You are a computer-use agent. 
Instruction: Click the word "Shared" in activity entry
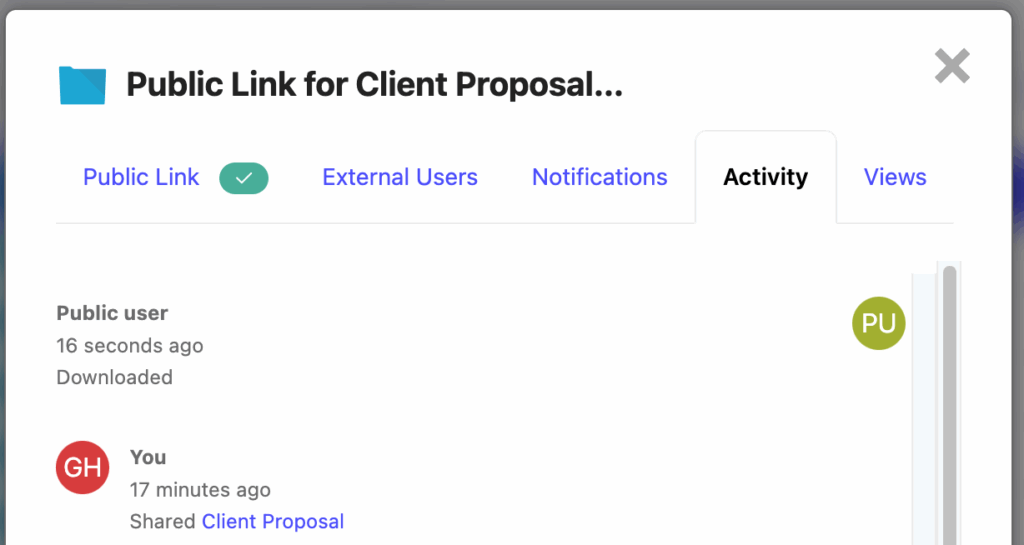click(163, 522)
